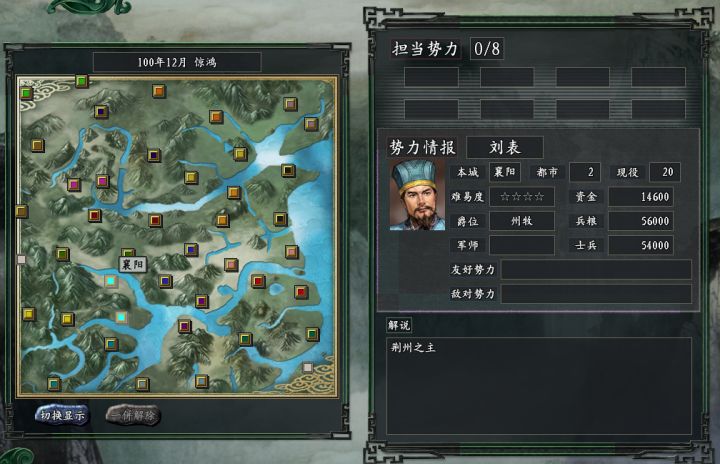Click the 难易度 star rating field
The height and width of the screenshot is (464, 720).
[x=522, y=197]
